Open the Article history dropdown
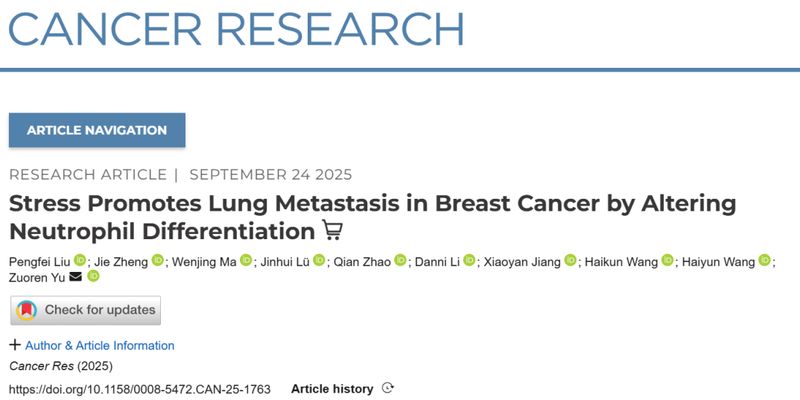Screen dimensions: 800x400 click(332, 388)
